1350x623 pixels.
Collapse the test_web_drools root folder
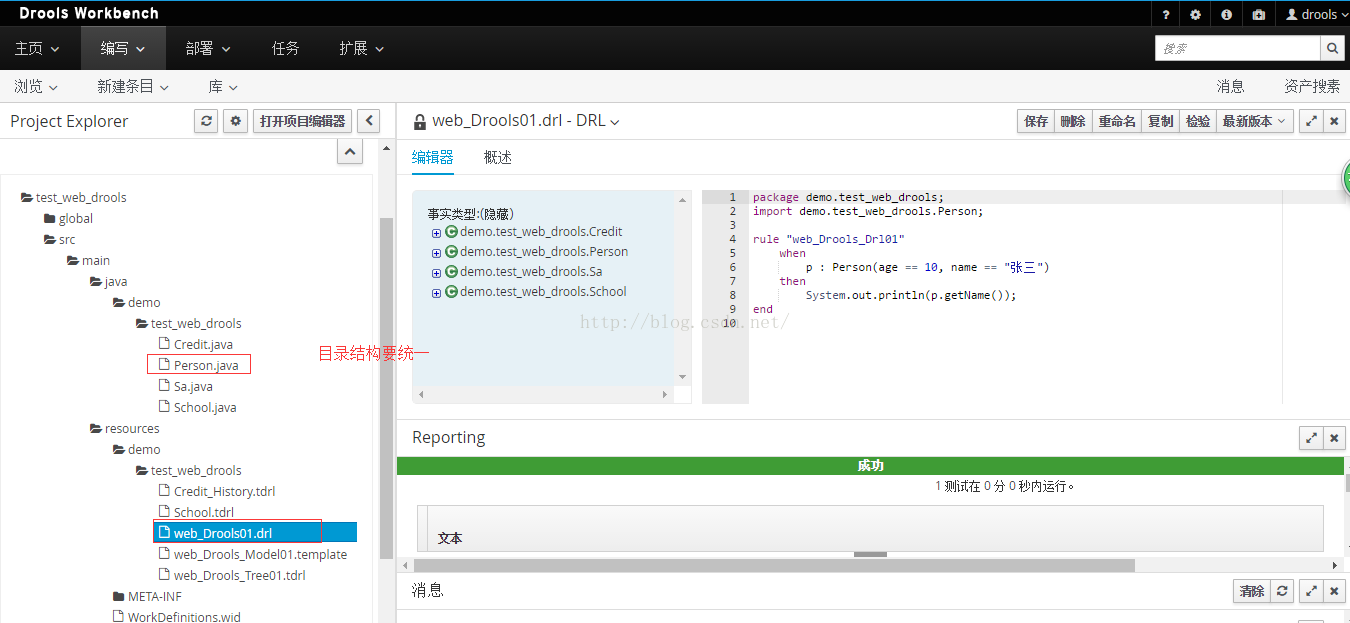(74, 197)
